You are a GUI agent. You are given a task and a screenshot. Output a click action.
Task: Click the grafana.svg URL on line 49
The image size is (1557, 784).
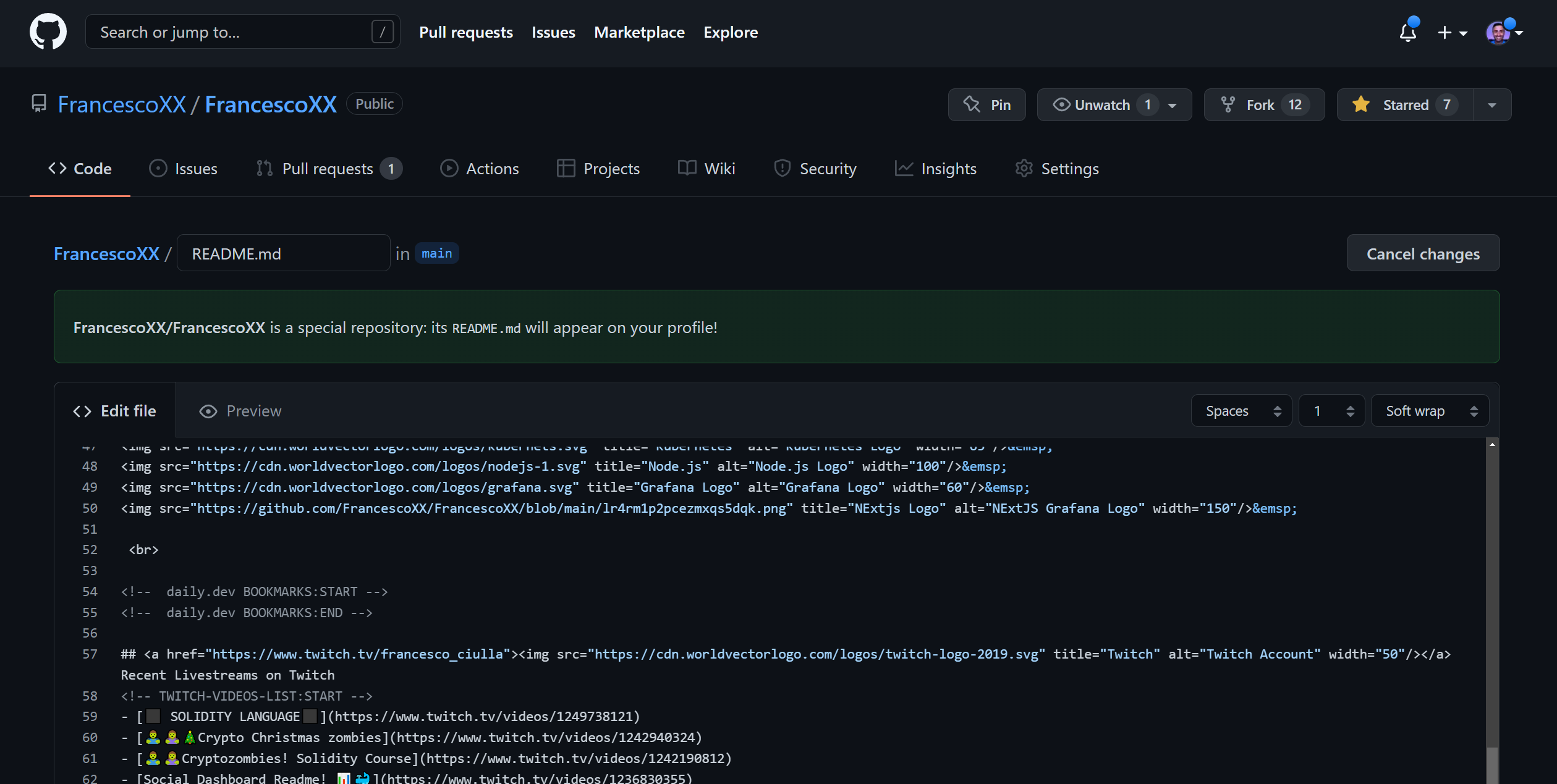(x=384, y=487)
